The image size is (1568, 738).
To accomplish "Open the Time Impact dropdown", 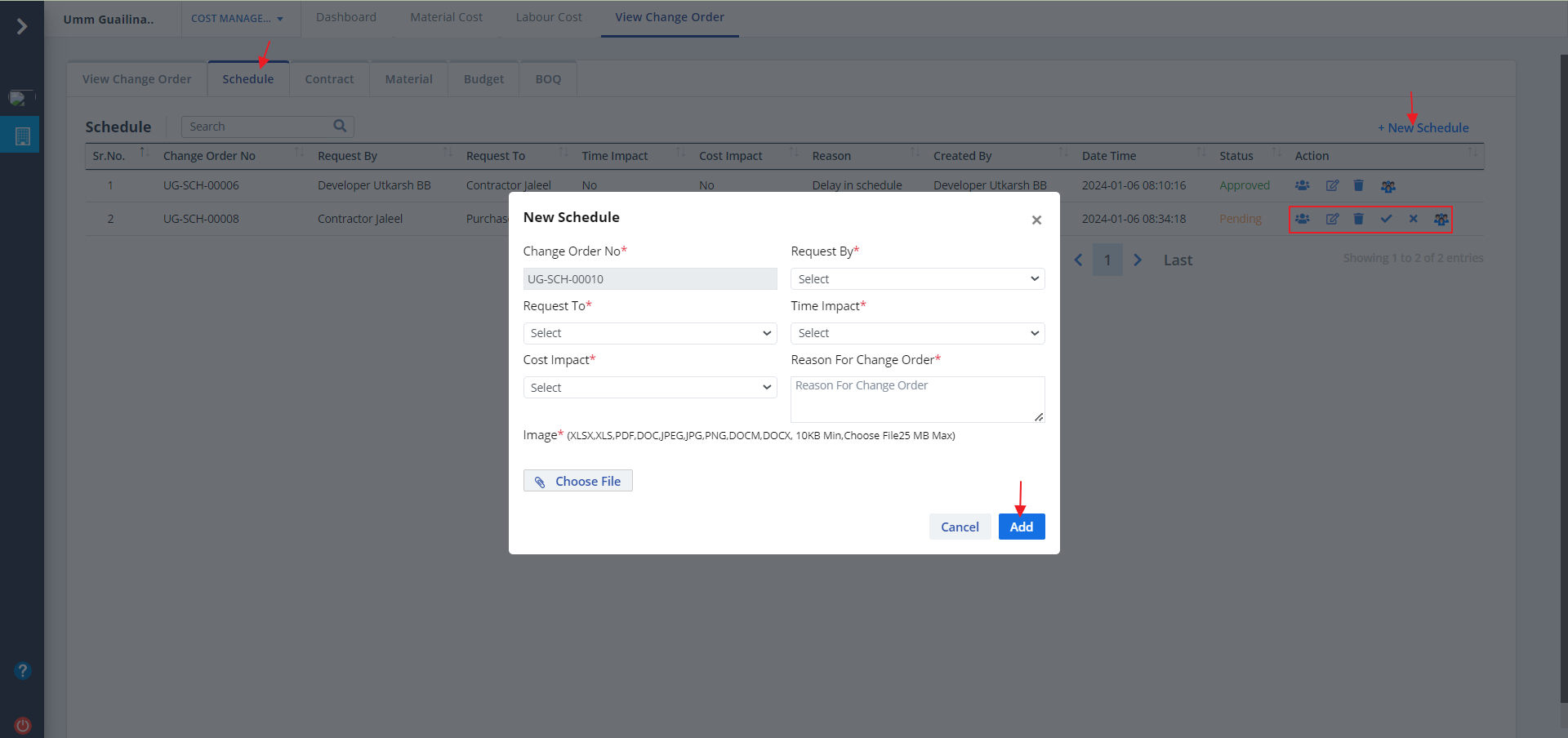I will (x=917, y=333).
